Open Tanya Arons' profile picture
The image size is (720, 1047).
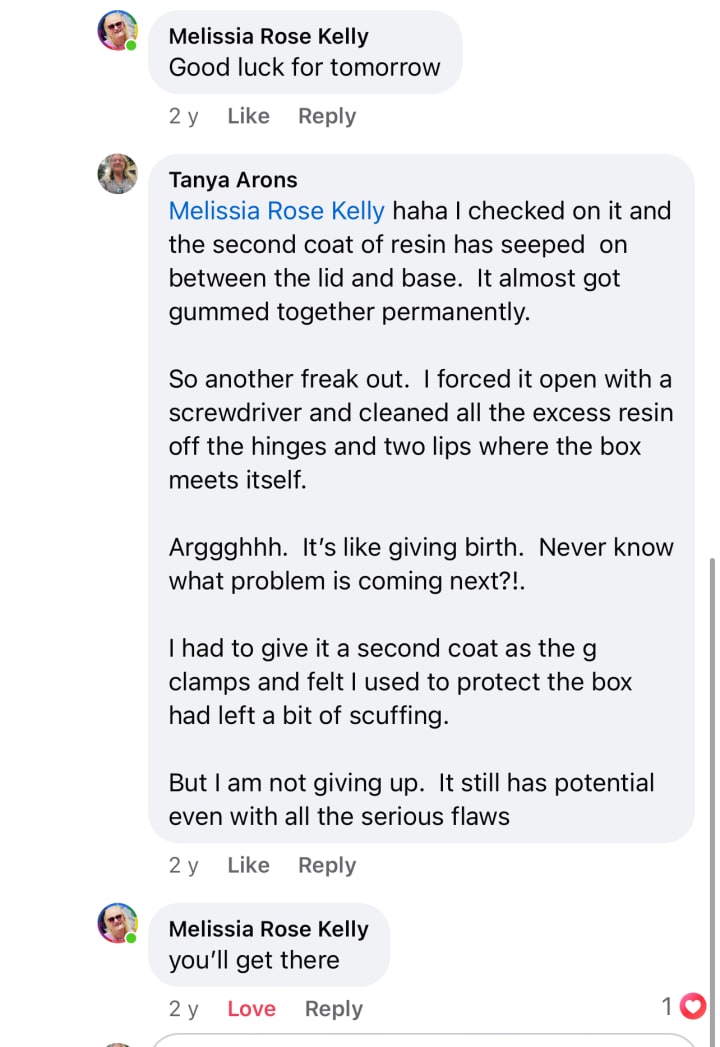pyautogui.click(x=117, y=174)
